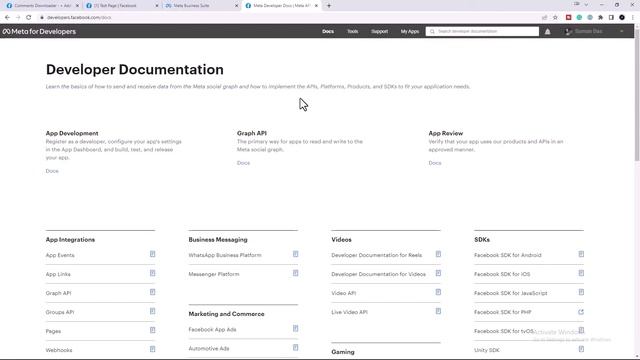Image resolution: width=640 pixels, height=360 pixels.
Task: Open the Docs link under App Development
Action: pos(52,171)
